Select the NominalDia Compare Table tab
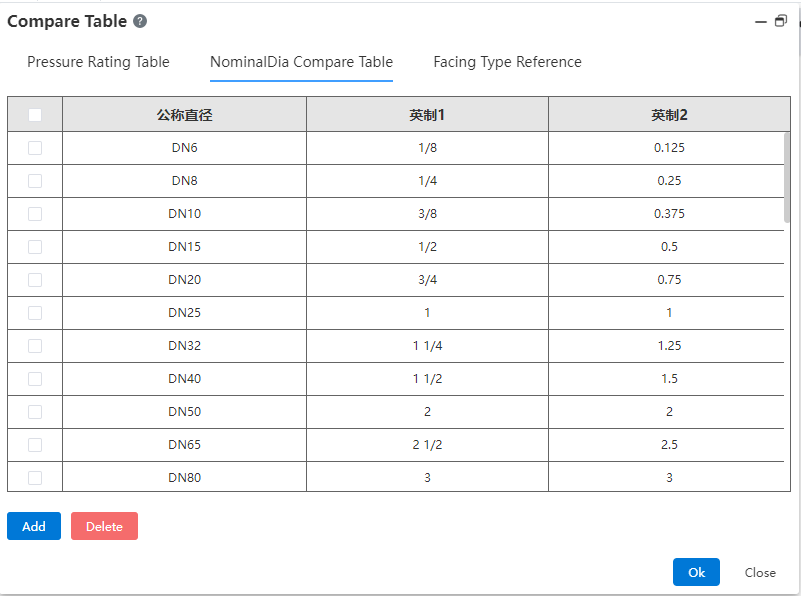 301,62
